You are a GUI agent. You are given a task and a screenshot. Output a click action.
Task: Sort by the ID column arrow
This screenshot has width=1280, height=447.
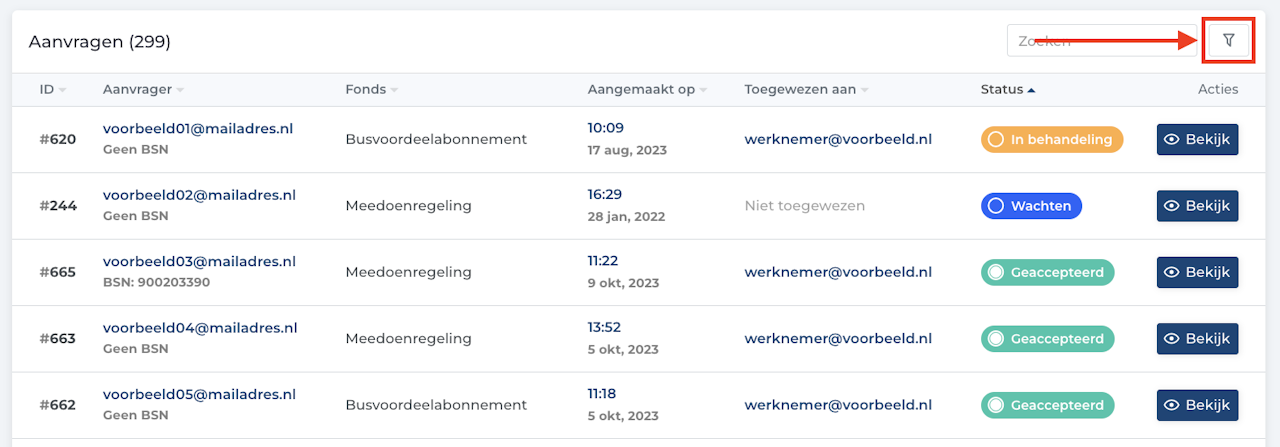pos(62,90)
